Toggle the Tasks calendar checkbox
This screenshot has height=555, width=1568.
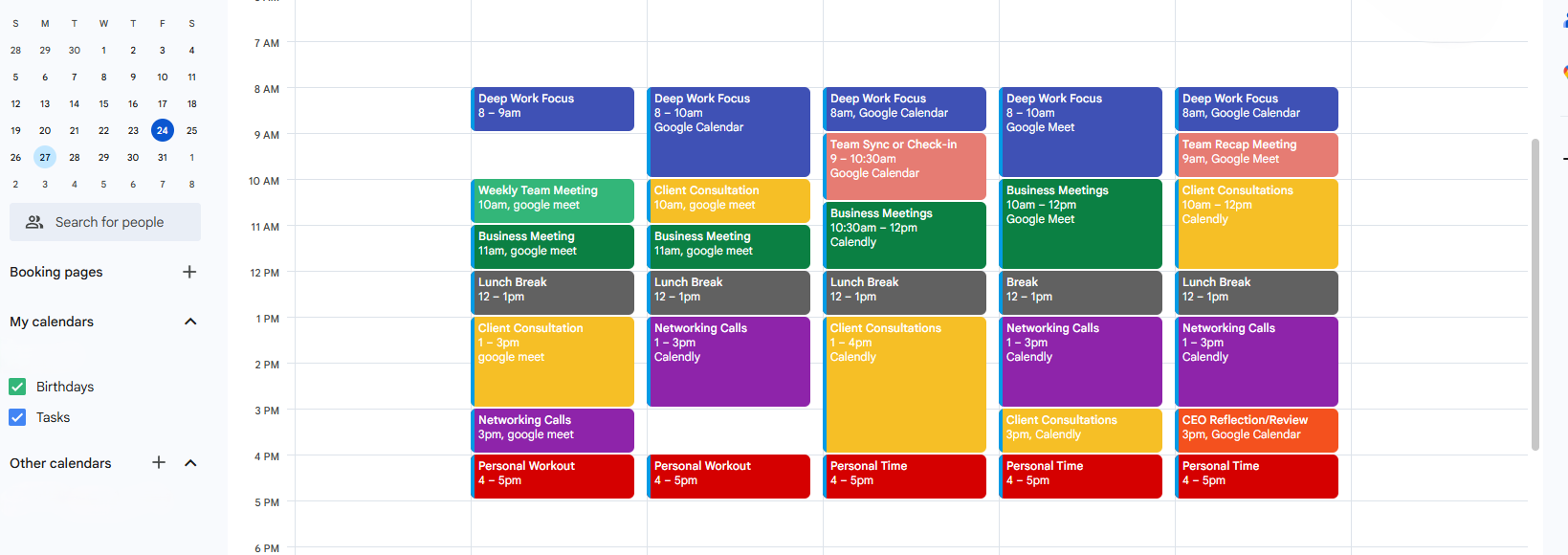pyautogui.click(x=17, y=417)
